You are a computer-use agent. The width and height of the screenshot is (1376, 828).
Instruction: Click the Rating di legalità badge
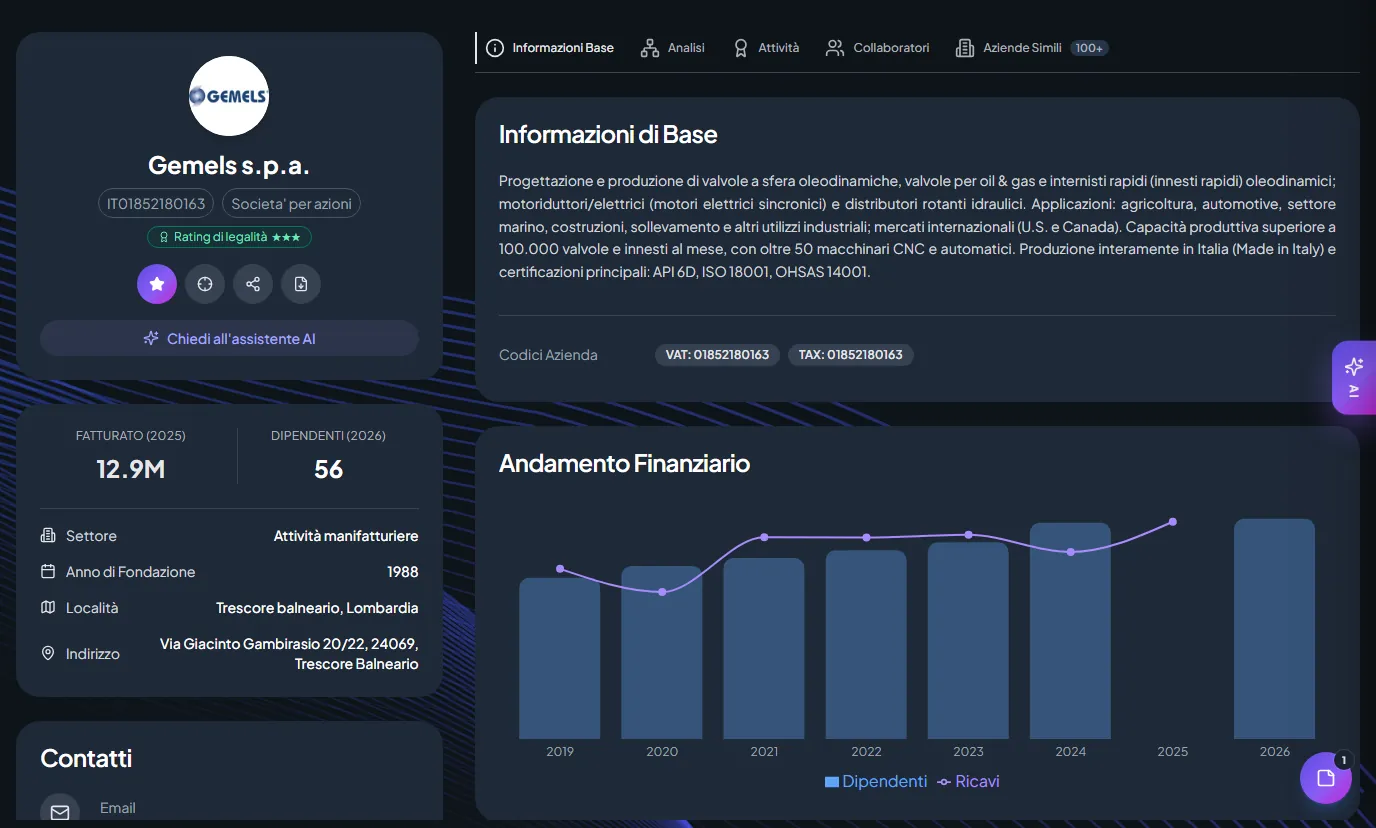pyautogui.click(x=229, y=237)
